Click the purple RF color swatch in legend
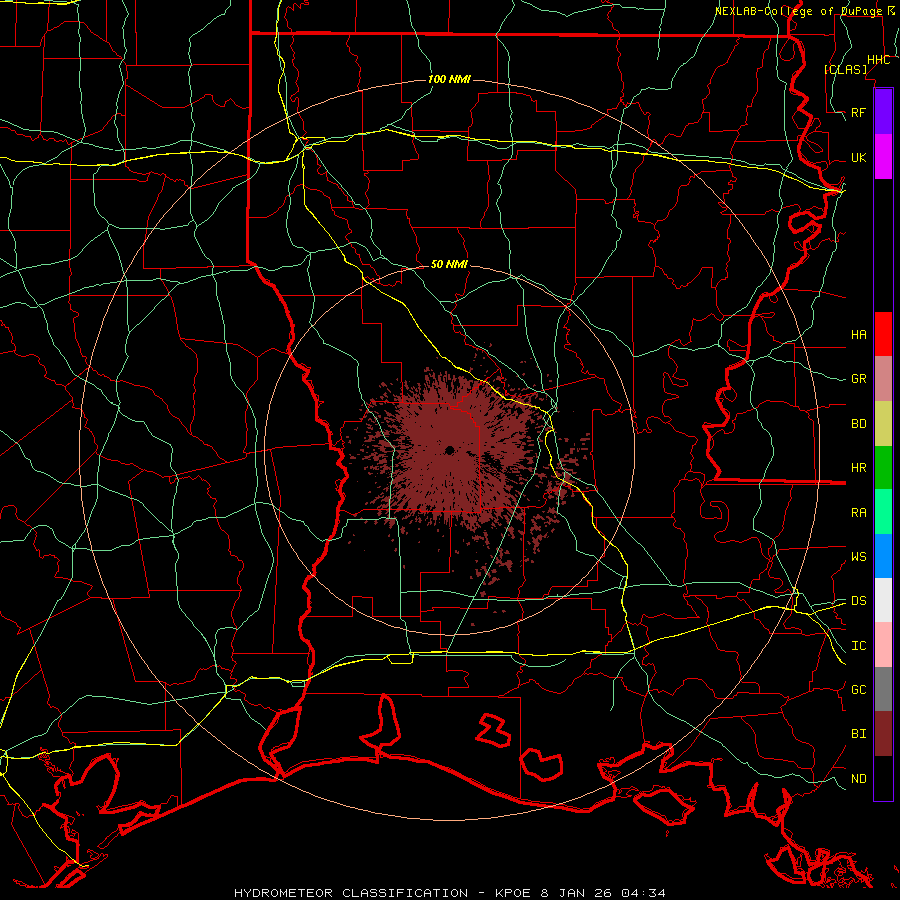The height and width of the screenshot is (900, 900). pos(883,112)
